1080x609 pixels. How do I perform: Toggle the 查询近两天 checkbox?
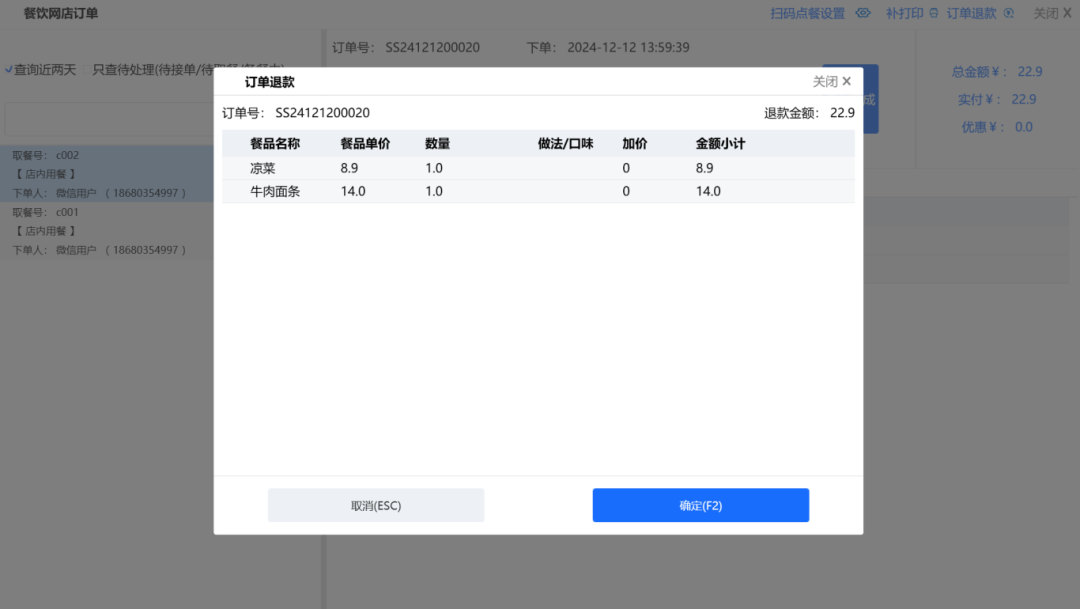coord(9,70)
